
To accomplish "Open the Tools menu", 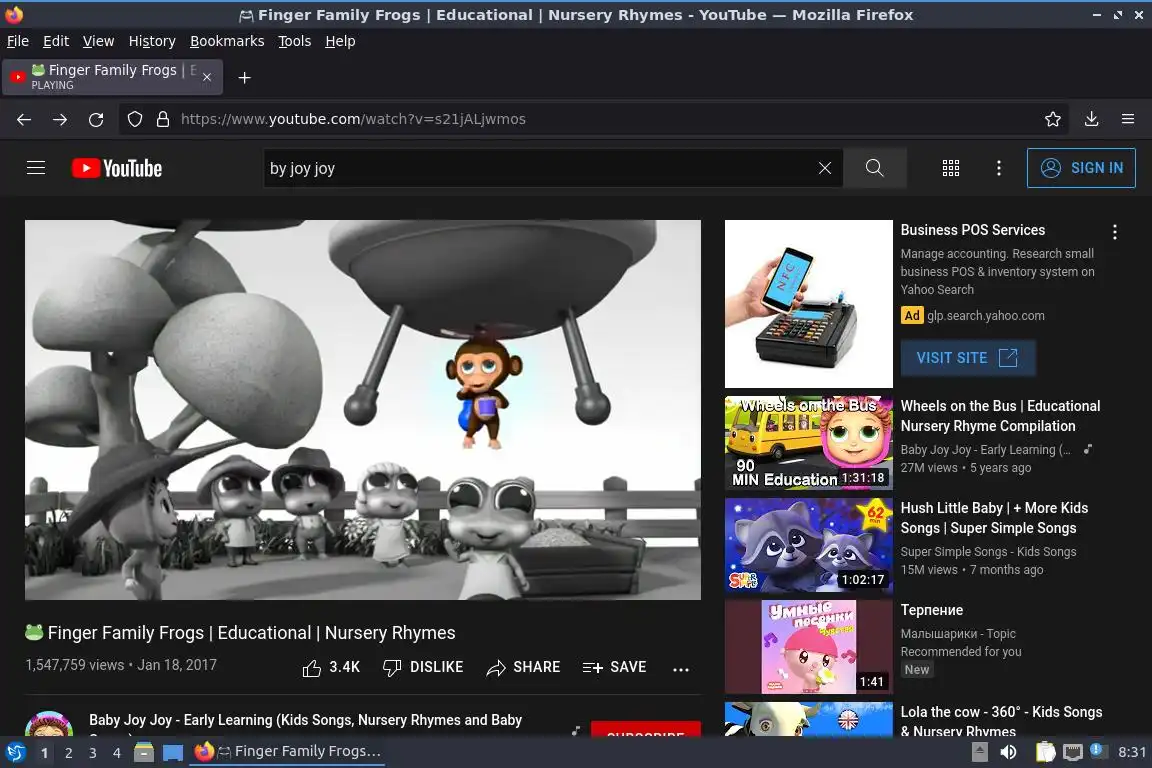I will [x=295, y=41].
